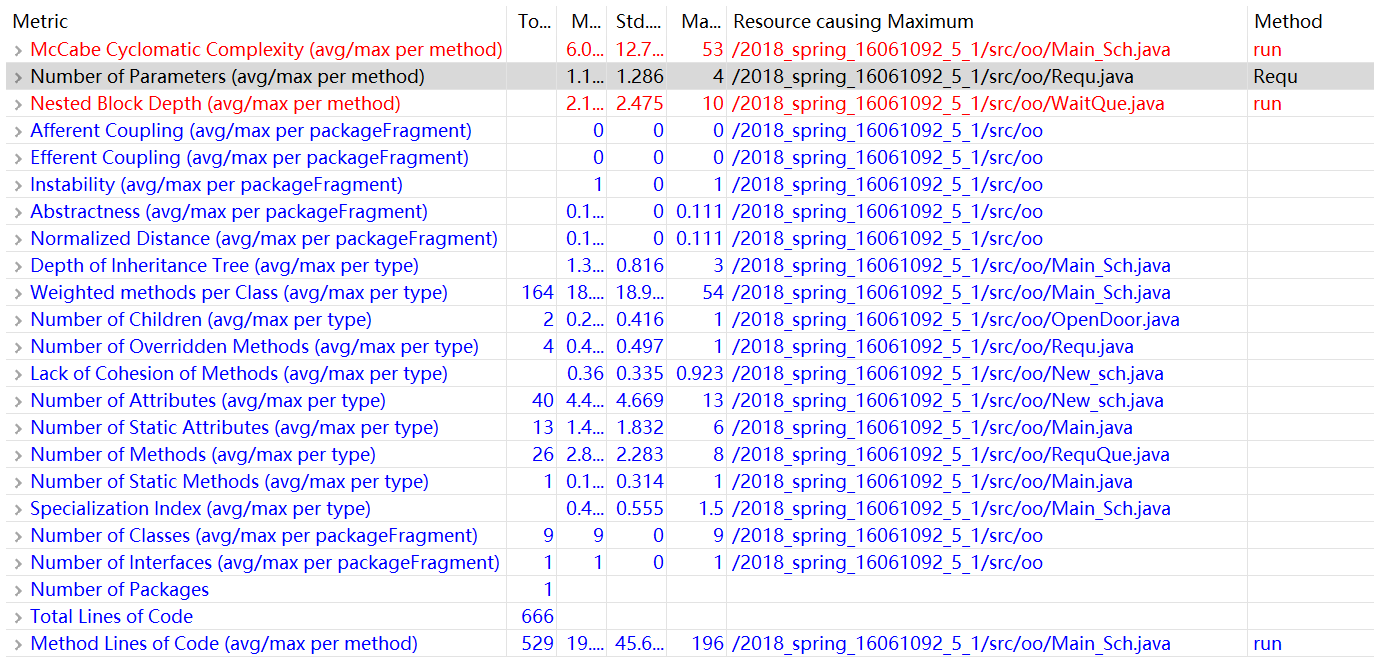The width and height of the screenshot is (1374, 657).
Task: Select Nested Block Depth metric label
Action: [215, 104]
